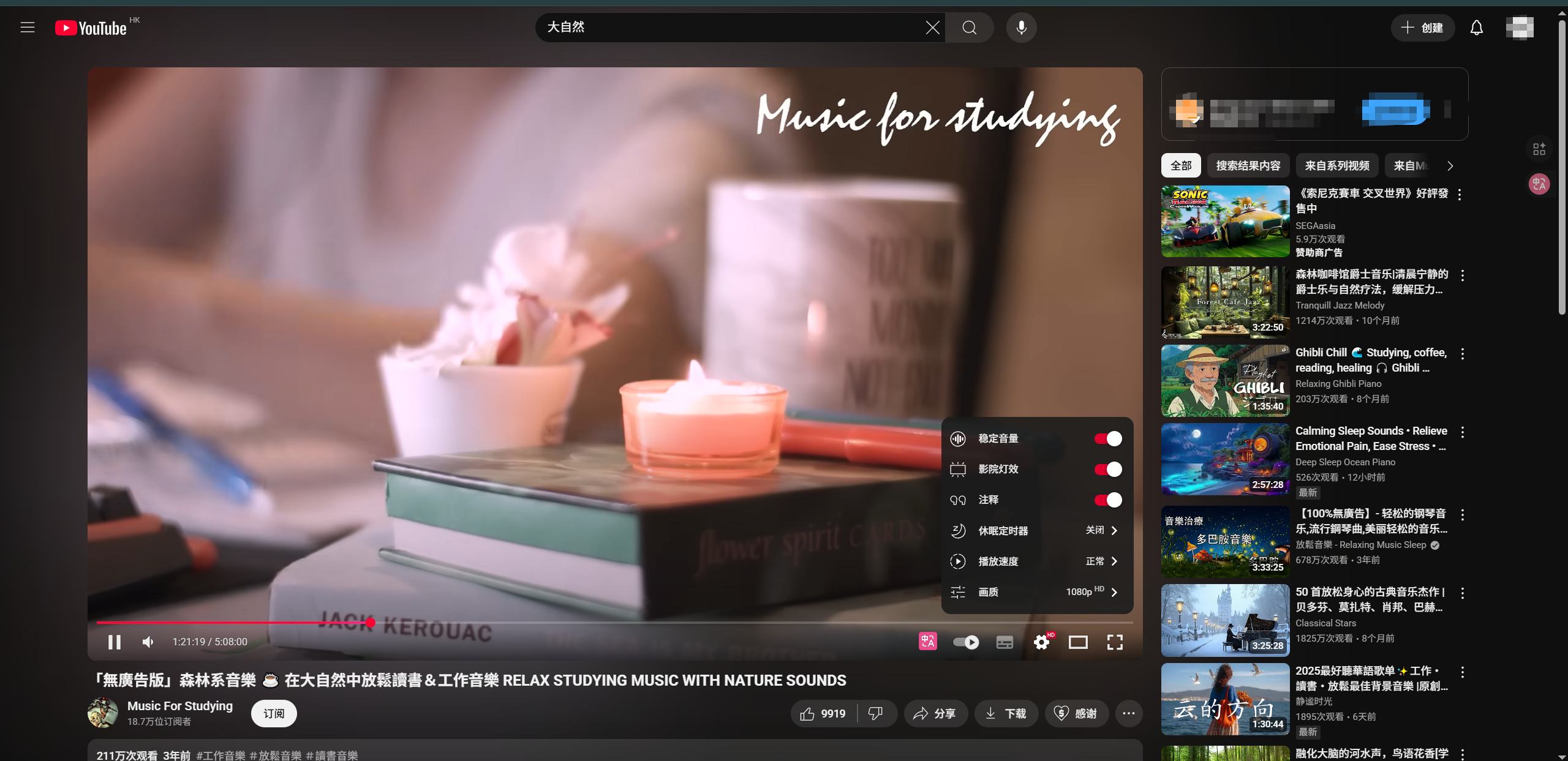Image resolution: width=1568 pixels, height=761 pixels.
Task: Toggle 注释 annotations off
Action: (x=1108, y=500)
